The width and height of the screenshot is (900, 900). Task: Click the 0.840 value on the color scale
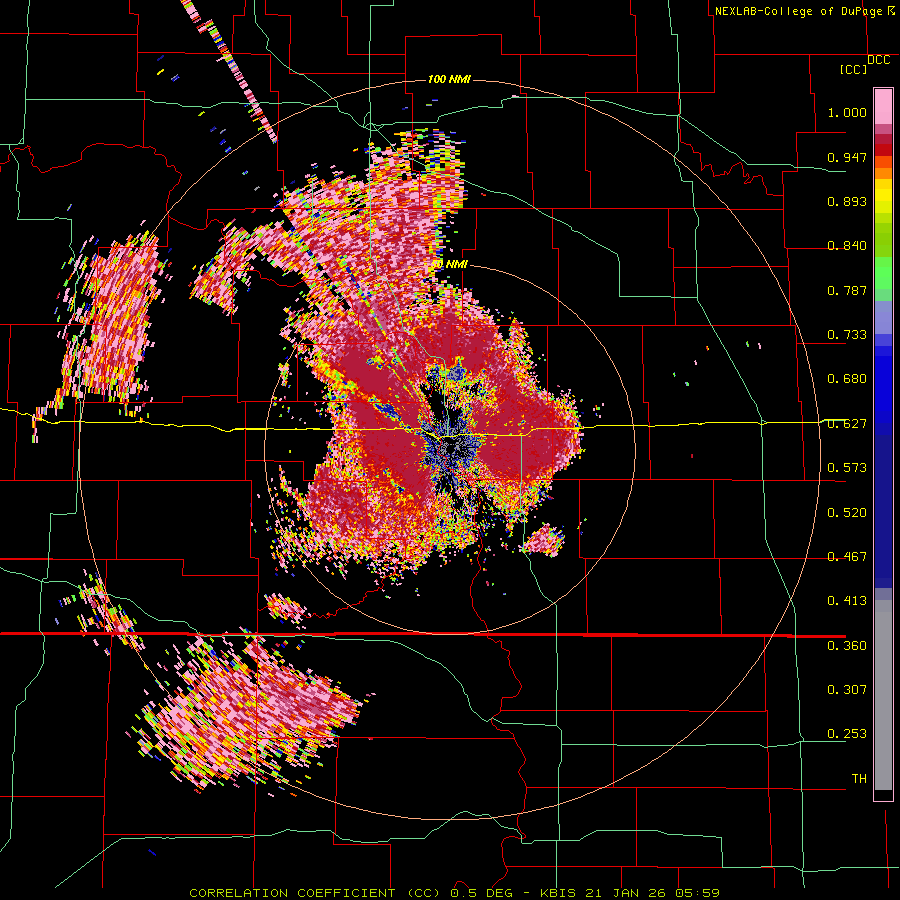pos(847,246)
